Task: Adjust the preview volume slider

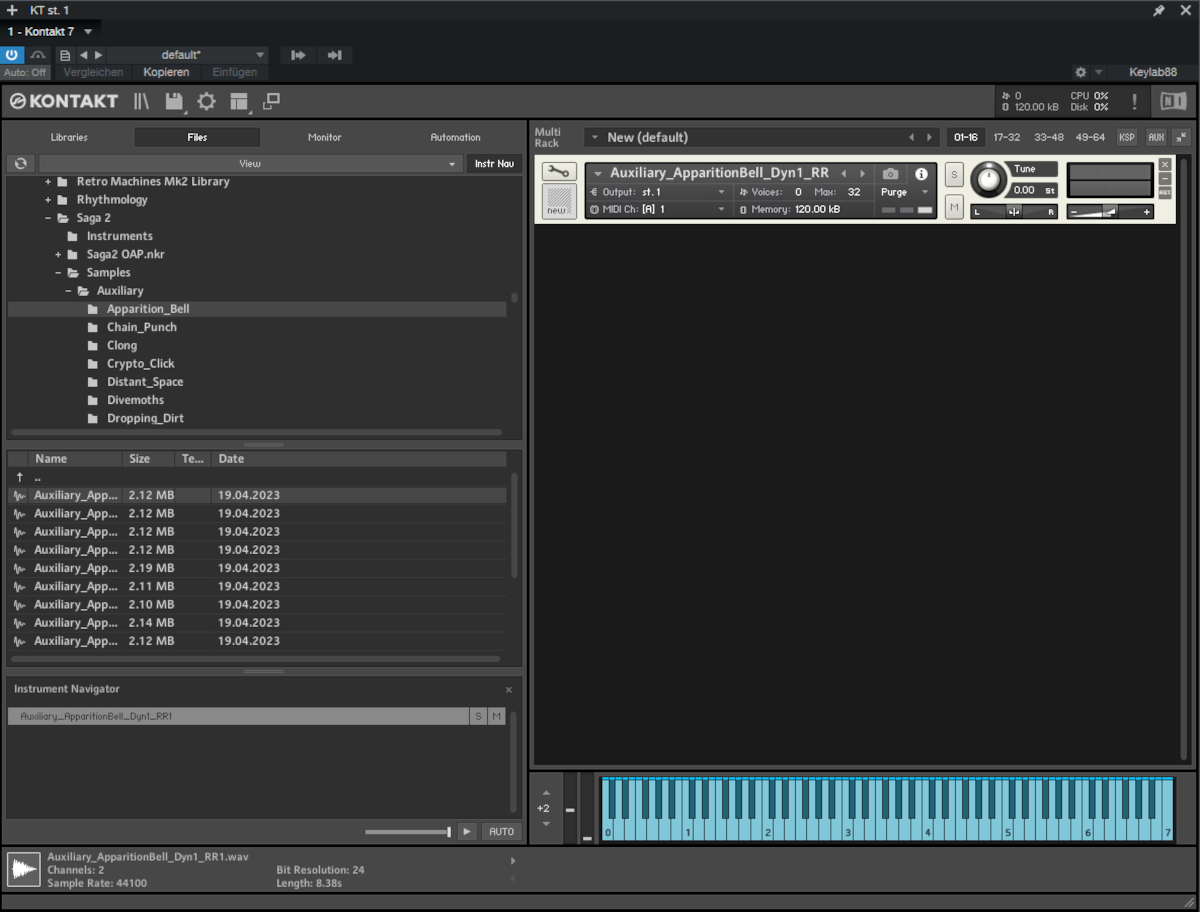Action: [407, 831]
